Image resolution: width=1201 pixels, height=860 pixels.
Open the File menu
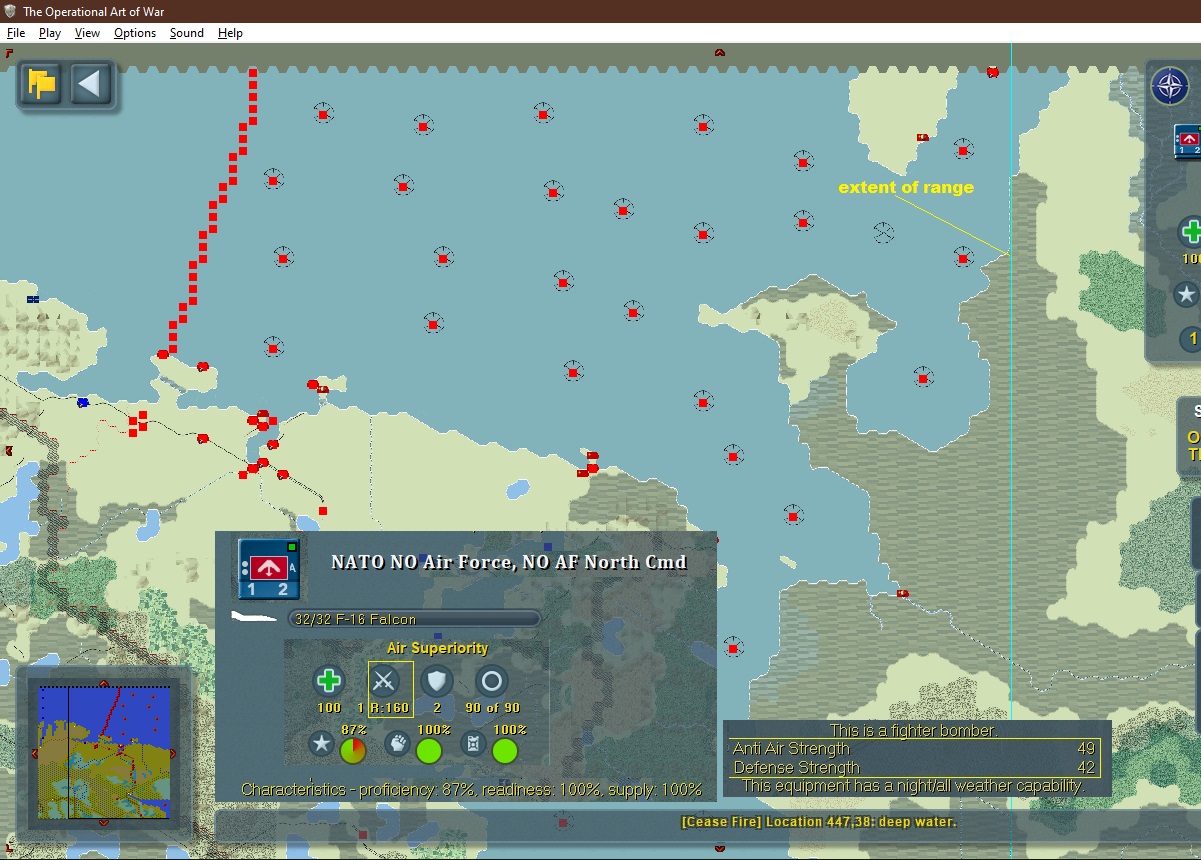[x=15, y=33]
